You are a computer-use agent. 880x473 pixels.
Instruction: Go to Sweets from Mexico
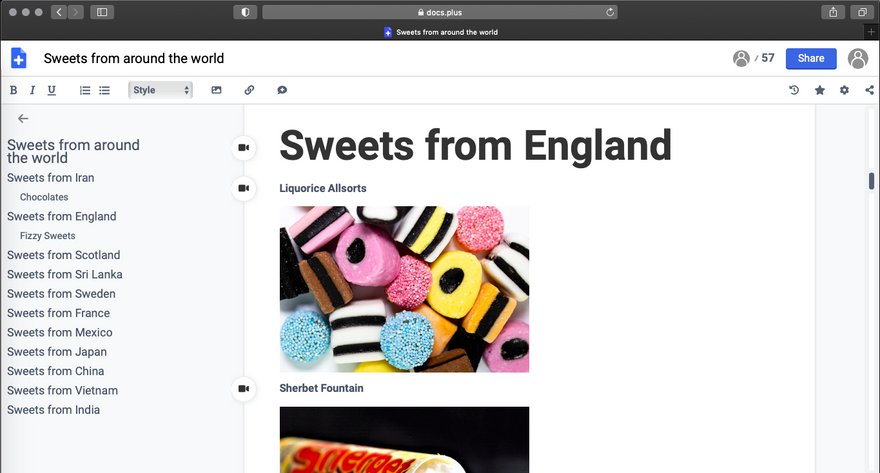tap(59, 333)
